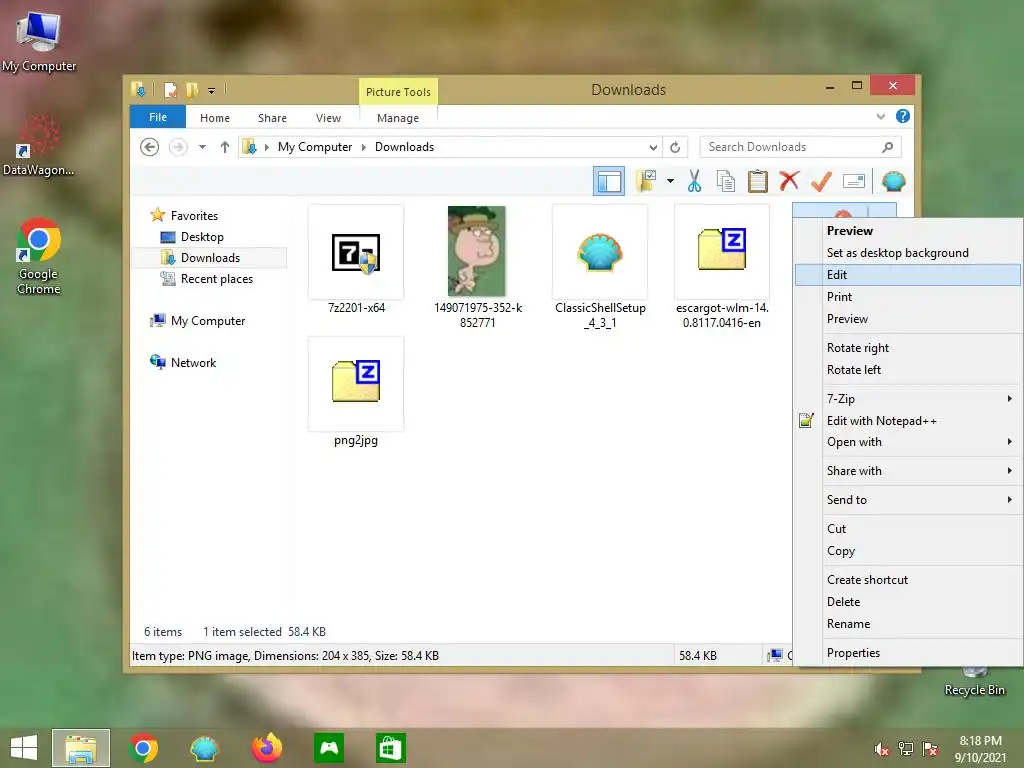The width and height of the screenshot is (1024, 768).
Task: Click the folder options toolbar icon
Action: click(647, 181)
